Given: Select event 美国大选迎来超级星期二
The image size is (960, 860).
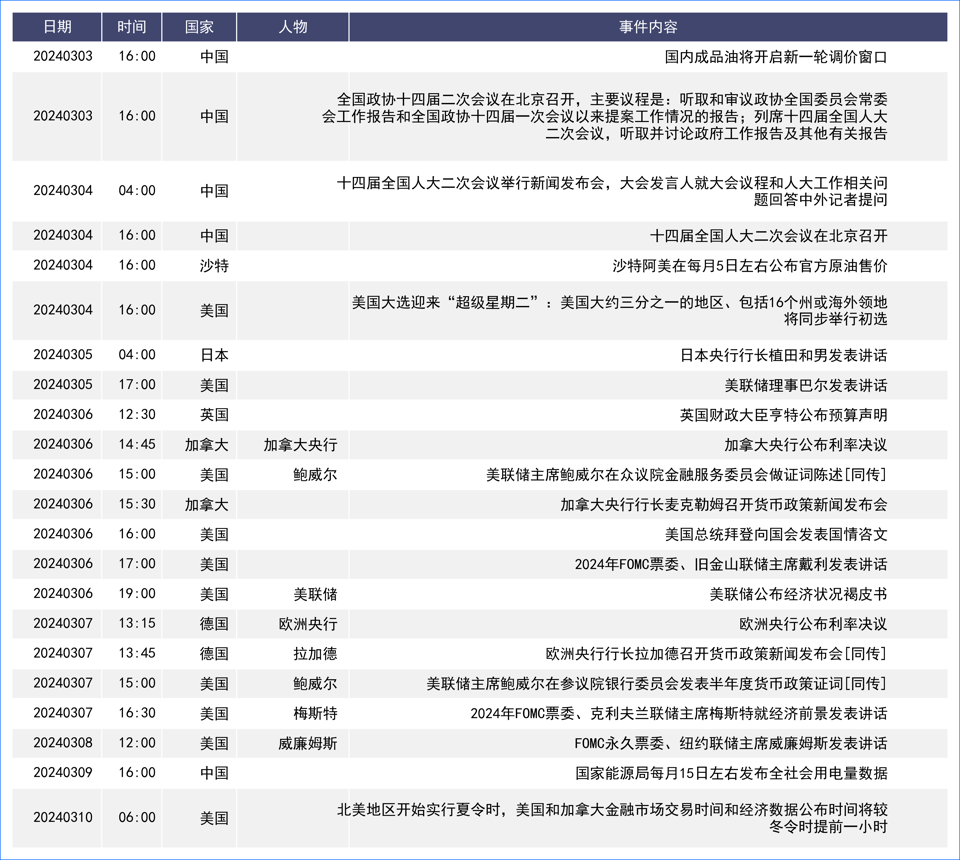Looking at the screenshot, I should click(x=620, y=310).
